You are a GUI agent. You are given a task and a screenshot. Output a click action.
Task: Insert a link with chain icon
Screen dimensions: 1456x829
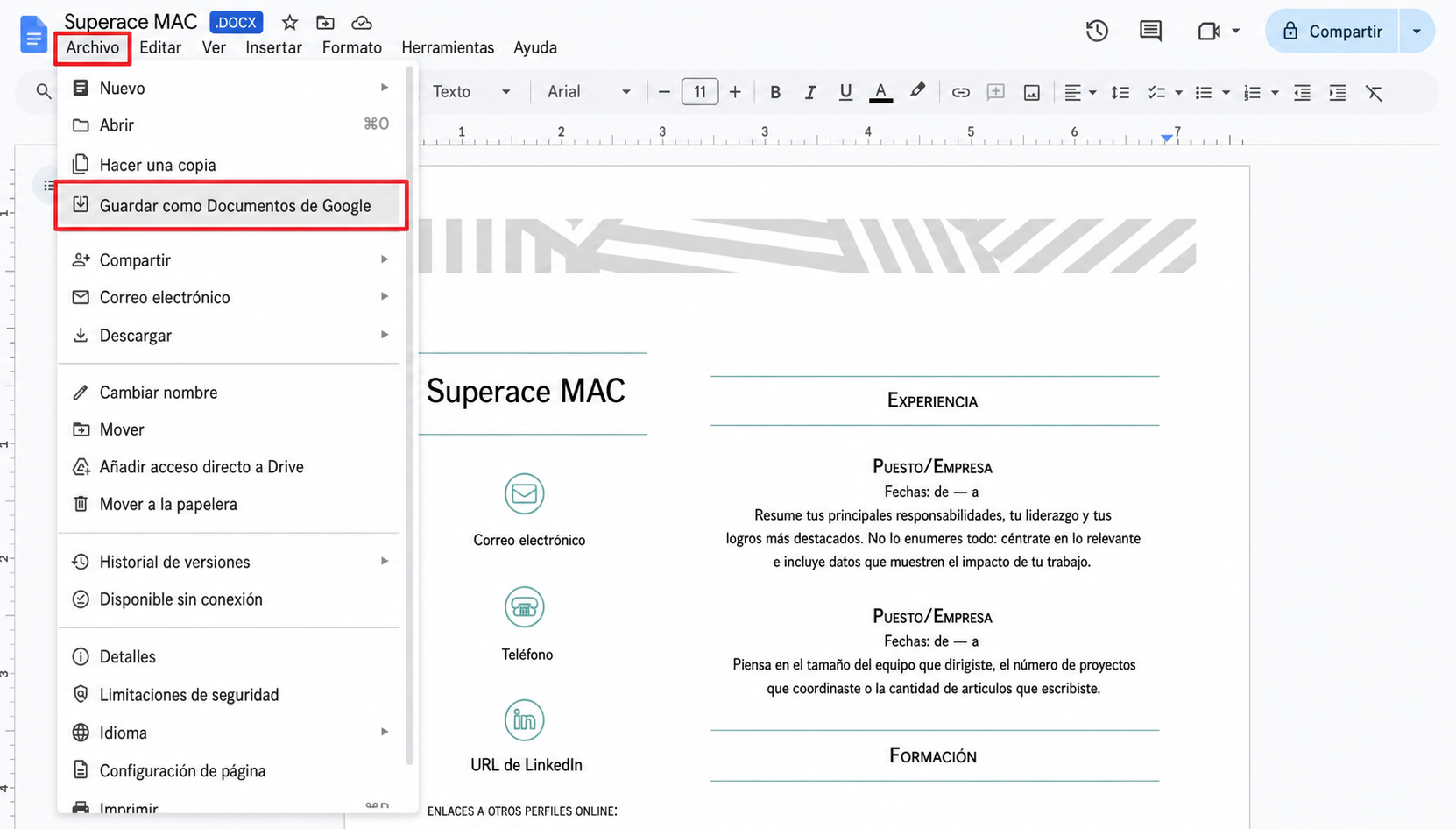tap(961, 92)
